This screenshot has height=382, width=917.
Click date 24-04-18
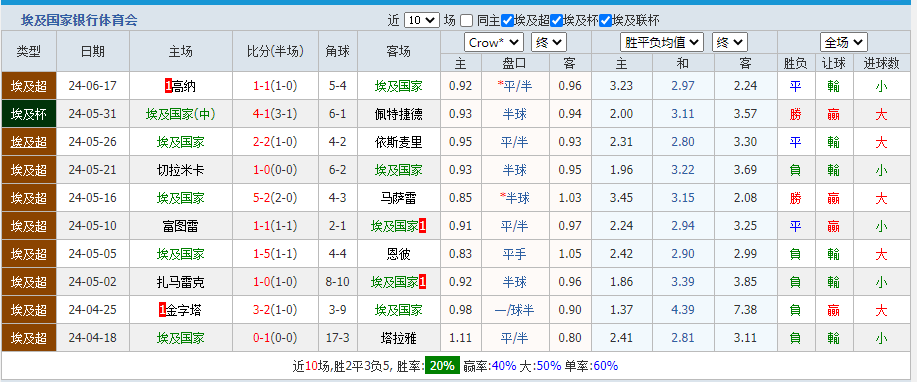tap(92, 338)
